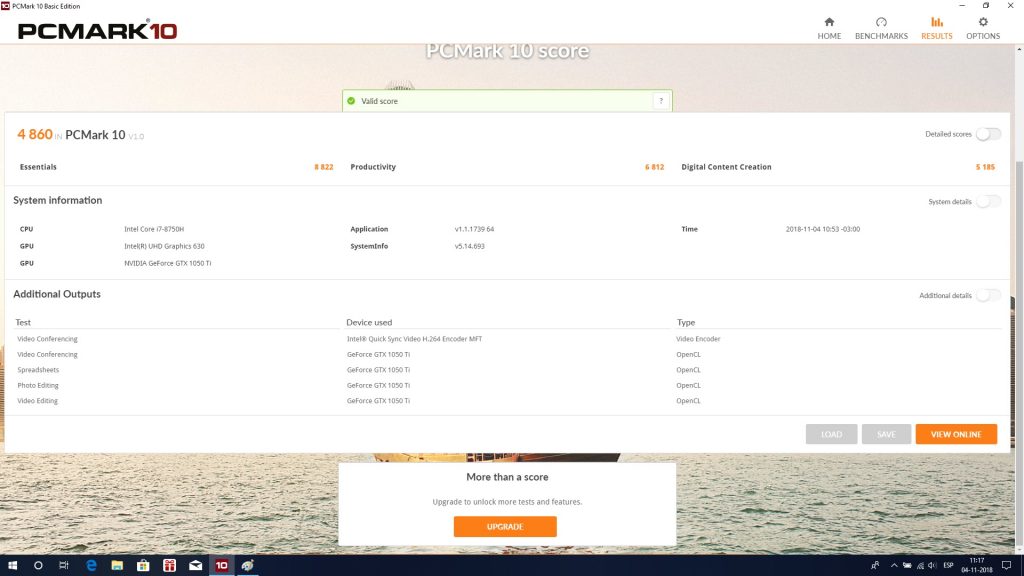Open the Windows Start menu

tap(11, 565)
